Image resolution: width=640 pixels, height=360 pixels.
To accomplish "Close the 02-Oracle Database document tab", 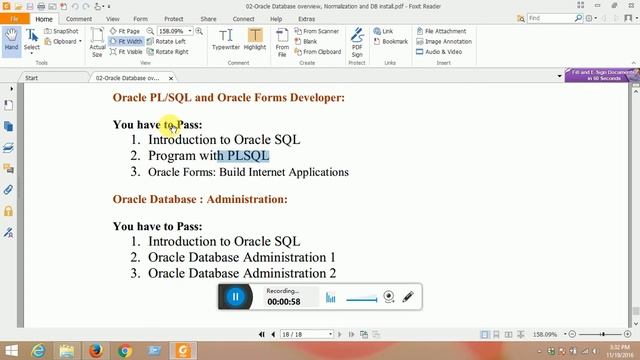I will pyautogui.click(x=171, y=78).
